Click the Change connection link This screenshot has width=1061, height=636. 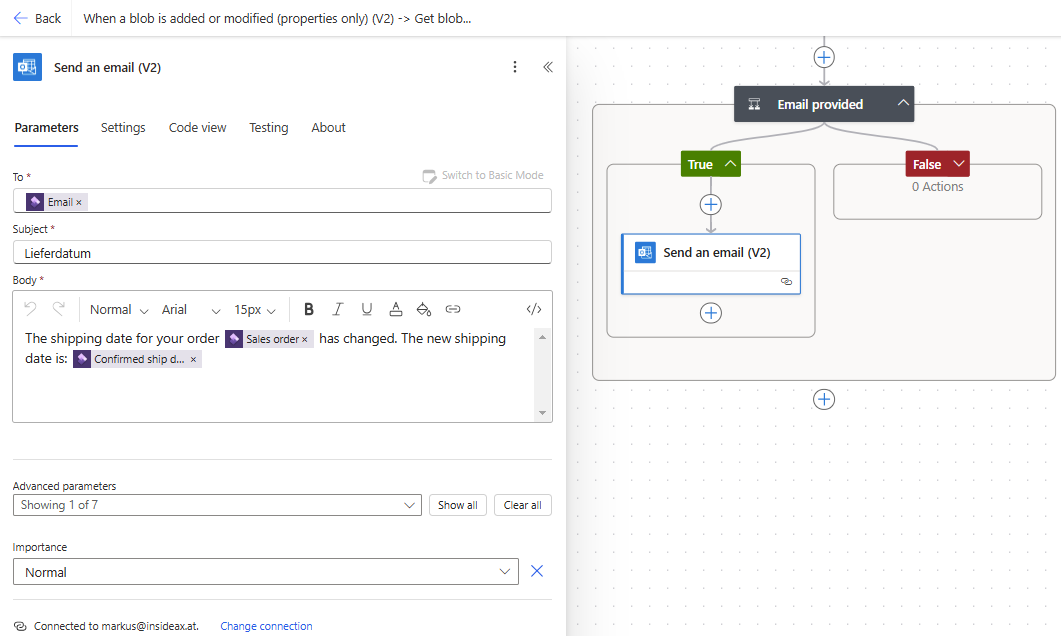[266, 626]
